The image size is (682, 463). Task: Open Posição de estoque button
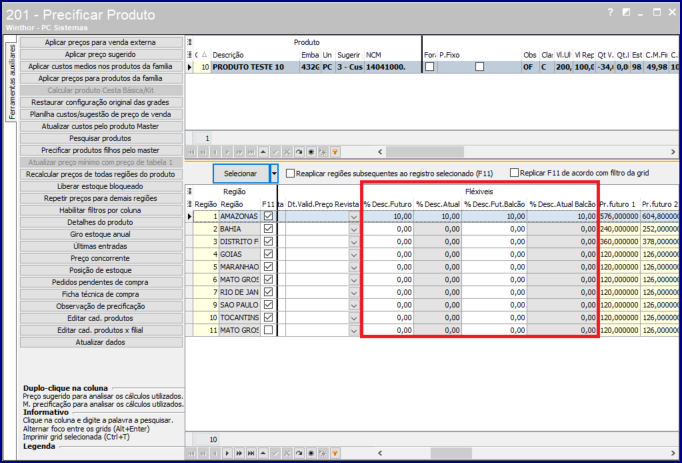(x=101, y=270)
